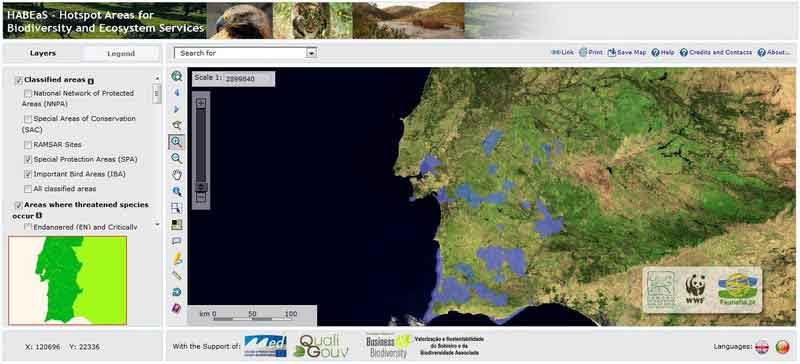
Task: Click zoom slider plus button on map
Action: tap(201, 103)
